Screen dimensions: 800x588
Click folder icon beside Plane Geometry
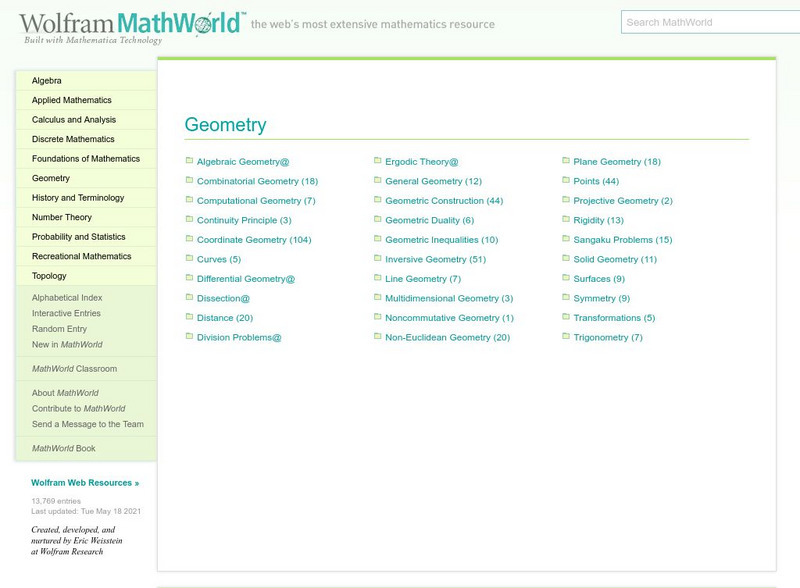click(x=566, y=160)
